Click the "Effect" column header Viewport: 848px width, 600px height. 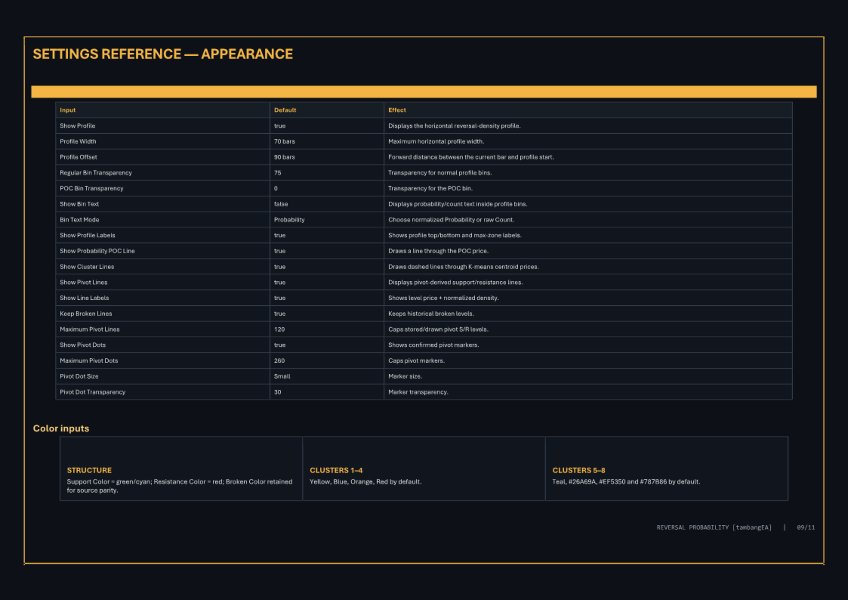tap(397, 110)
